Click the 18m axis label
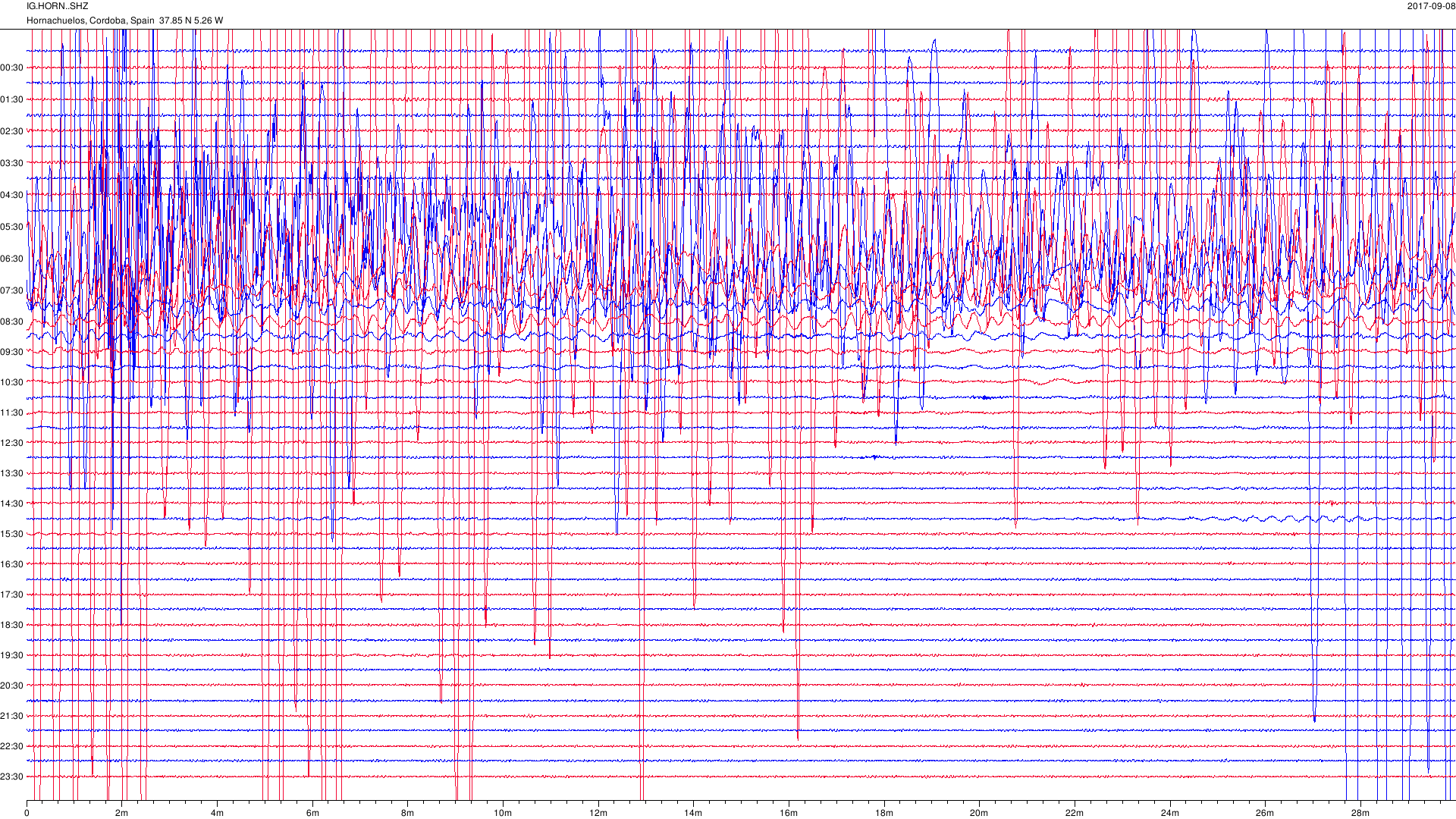This screenshot has height=819, width=1456. coord(884,813)
